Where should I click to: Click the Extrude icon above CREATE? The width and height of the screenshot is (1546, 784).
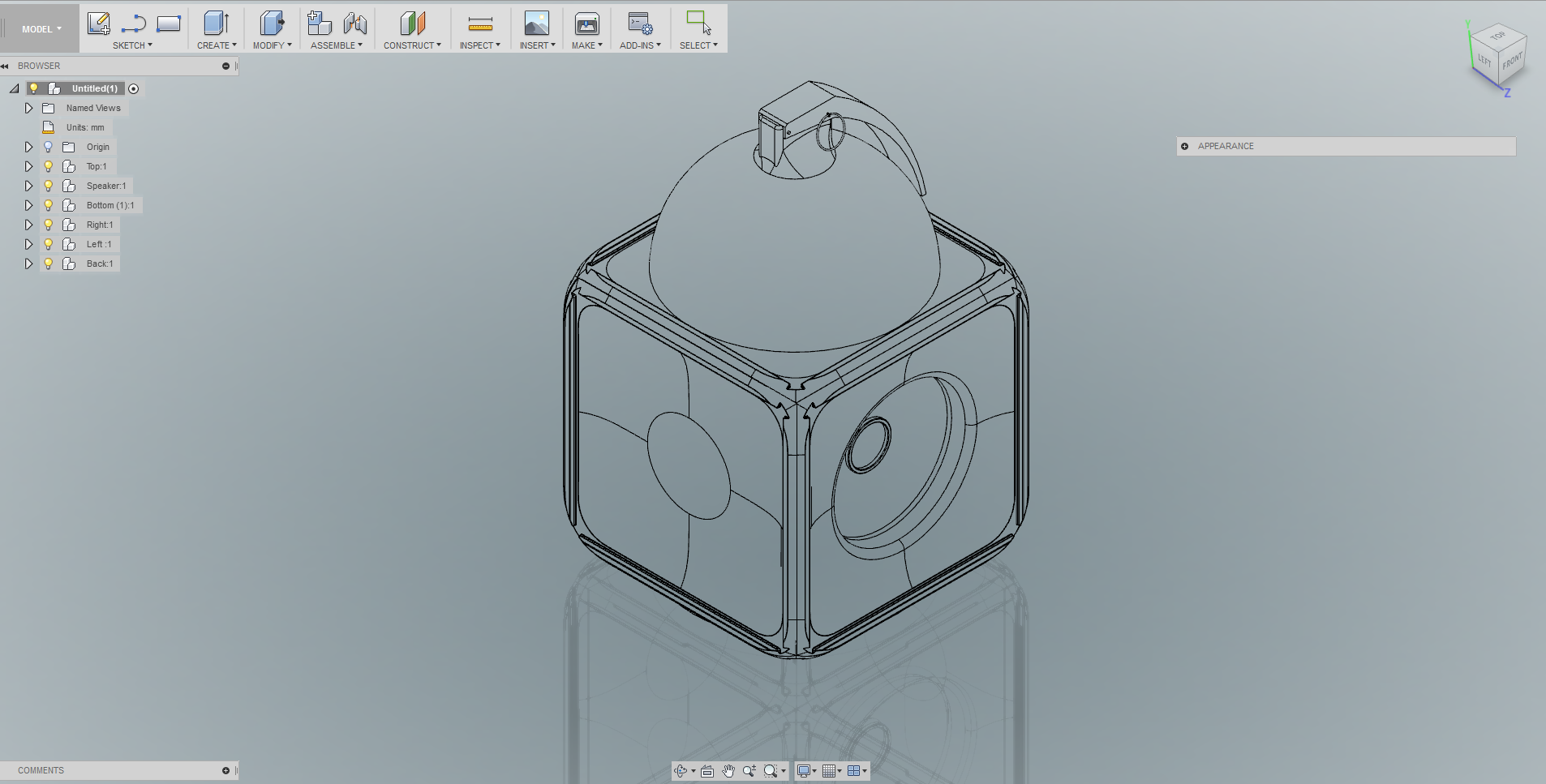[217, 24]
